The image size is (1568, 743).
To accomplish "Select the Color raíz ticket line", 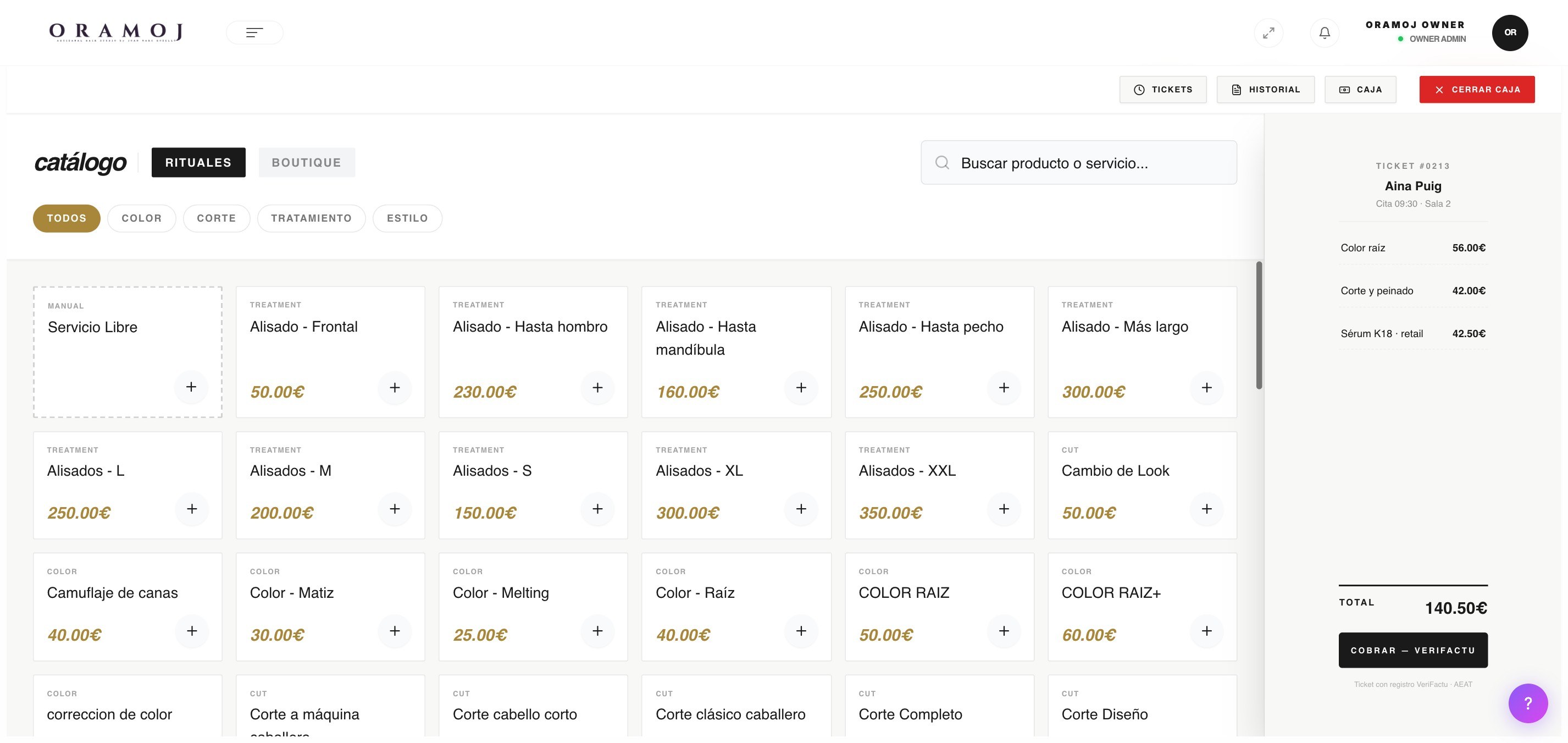I will pos(1413,248).
